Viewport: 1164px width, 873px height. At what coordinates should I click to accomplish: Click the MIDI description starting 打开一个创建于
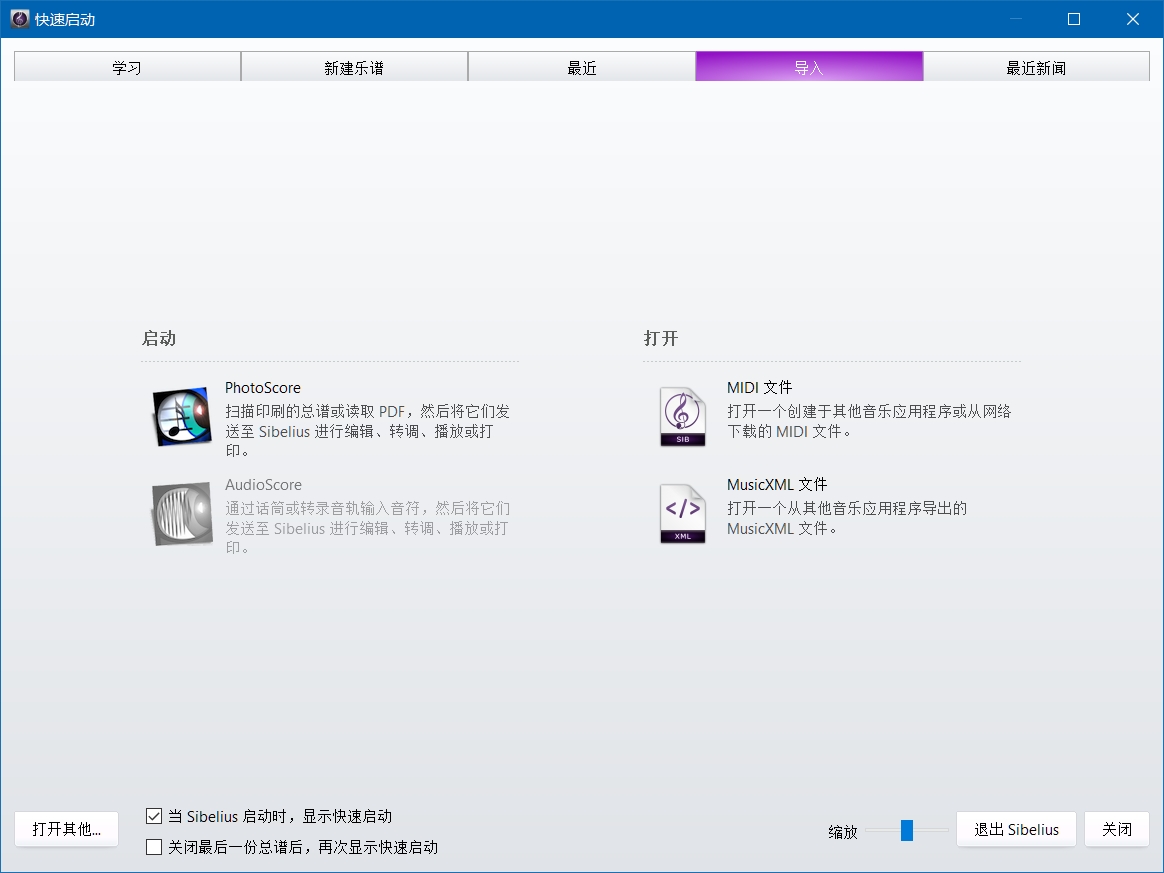coord(869,421)
